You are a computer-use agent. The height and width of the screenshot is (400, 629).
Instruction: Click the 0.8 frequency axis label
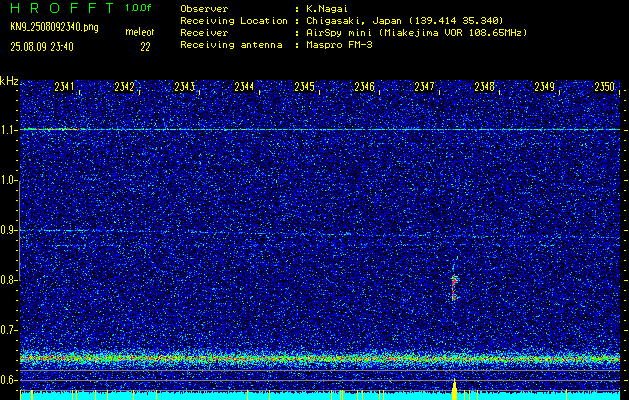point(9,280)
